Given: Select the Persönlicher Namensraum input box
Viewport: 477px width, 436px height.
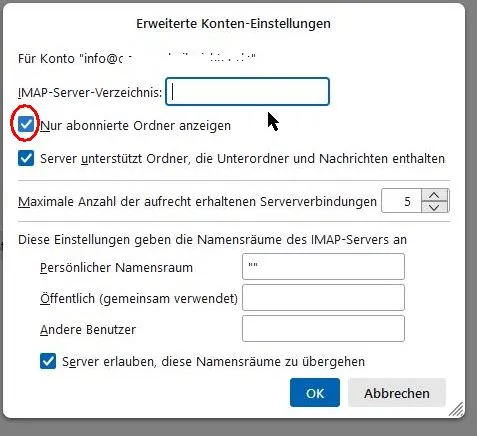Looking at the screenshot, I should click(x=323, y=267).
